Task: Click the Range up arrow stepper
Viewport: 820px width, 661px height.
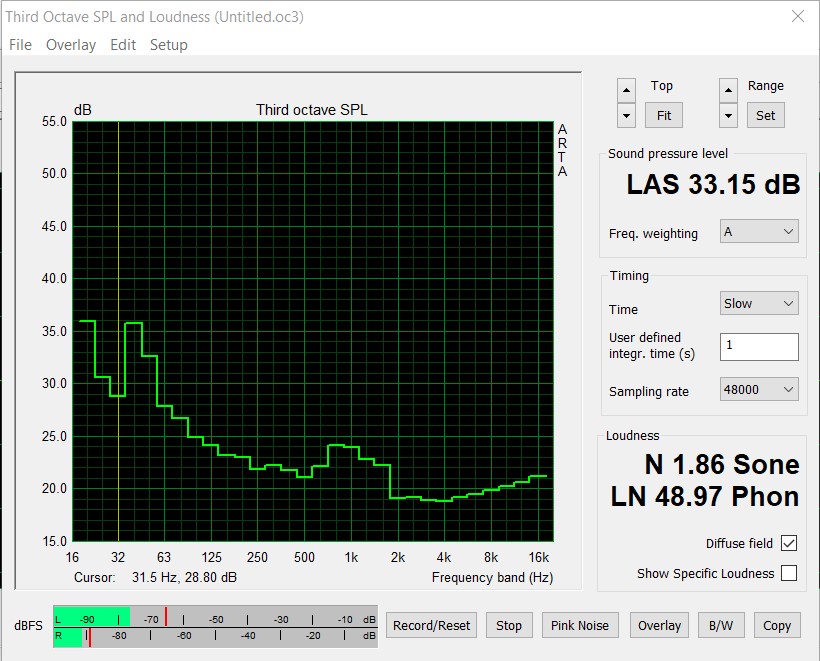Action: pyautogui.click(x=728, y=90)
